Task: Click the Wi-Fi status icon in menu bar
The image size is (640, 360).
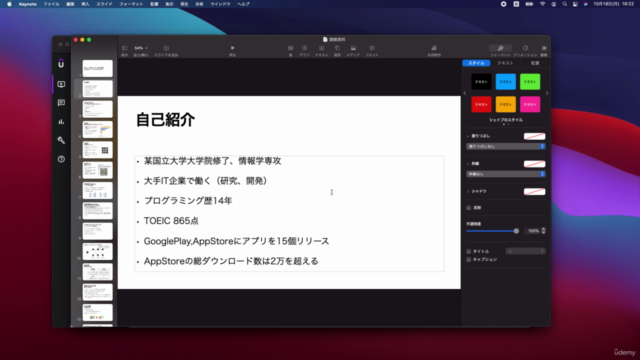Action: coord(542,4)
